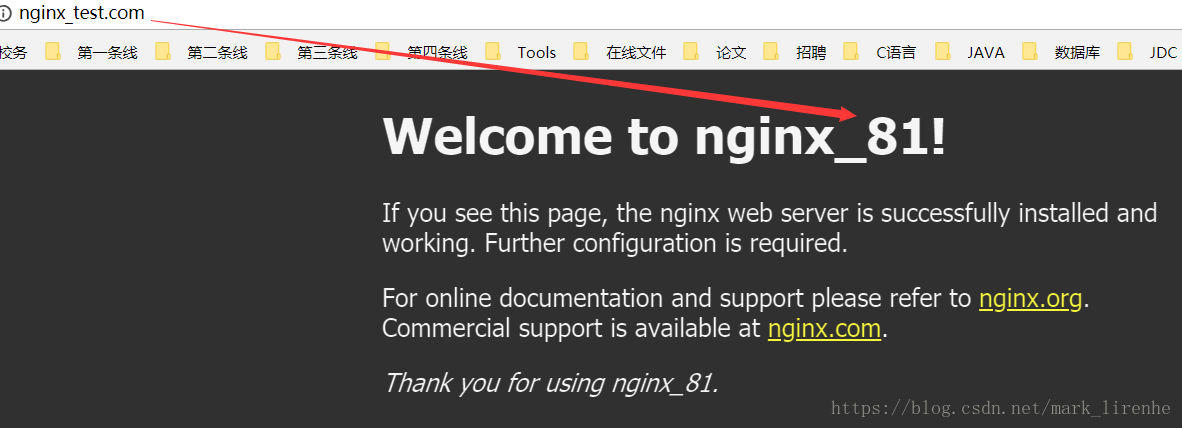Open the 第一条线 bookmark folder
The image size is (1182, 428).
click(x=92, y=52)
